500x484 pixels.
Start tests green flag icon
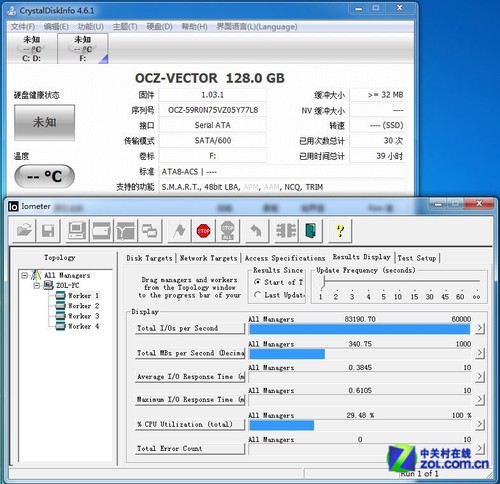coord(179,230)
